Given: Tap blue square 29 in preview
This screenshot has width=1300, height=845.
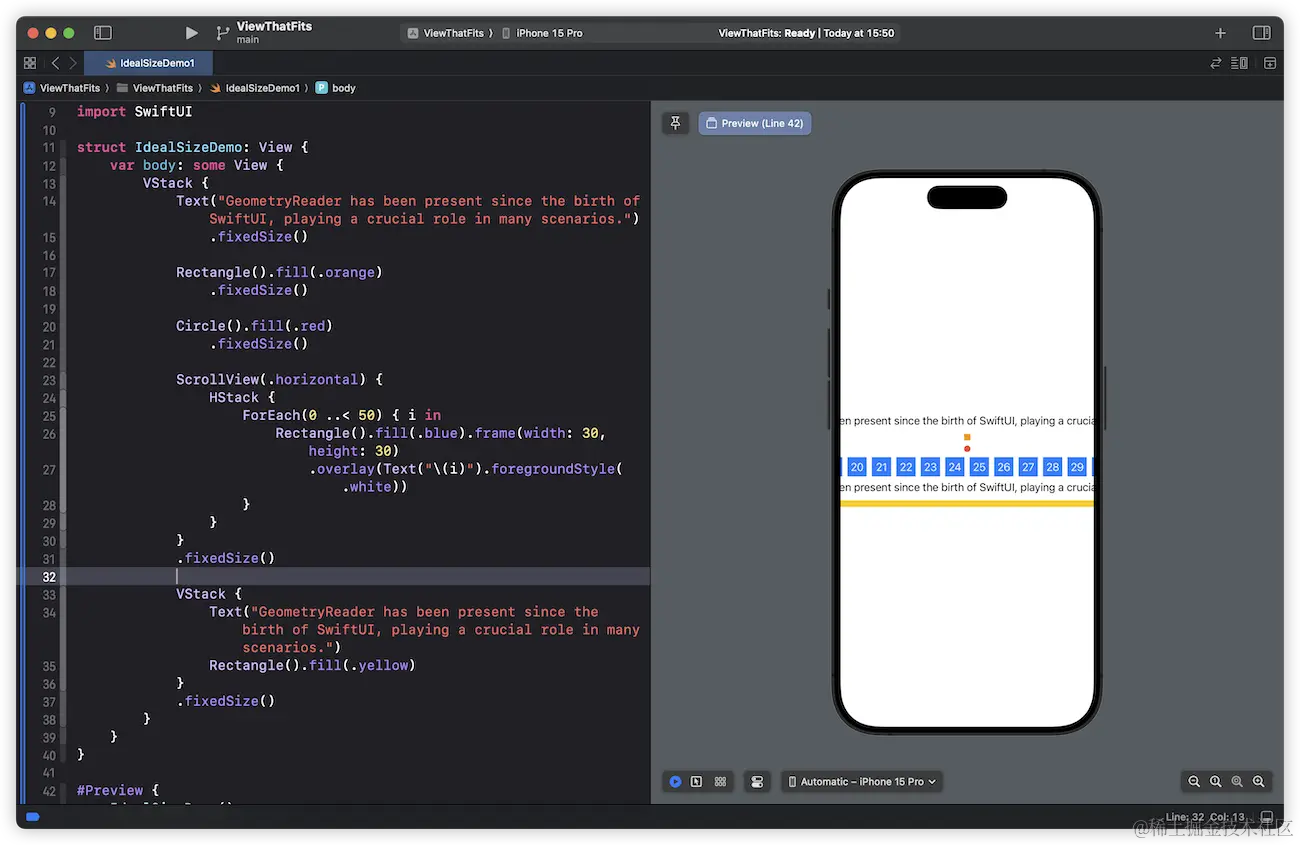Looking at the screenshot, I should pos(1077,467).
